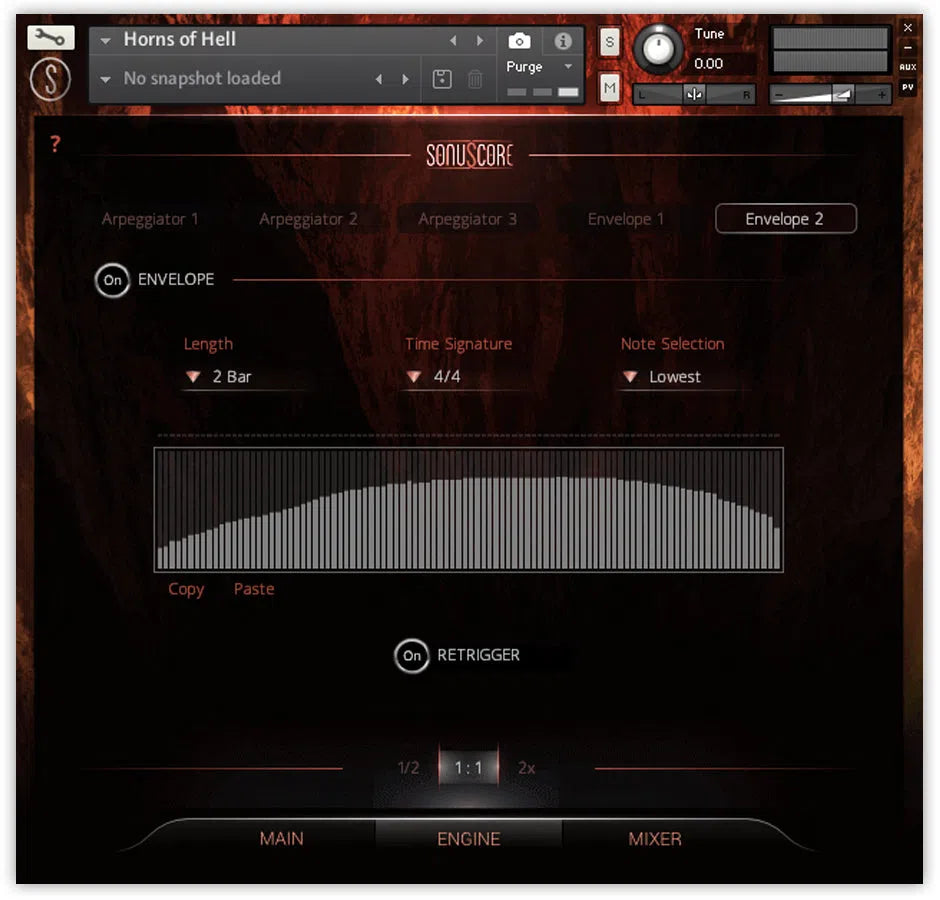The height and width of the screenshot is (900, 940).
Task: Click the Sonuscore logo
Action: [470, 157]
